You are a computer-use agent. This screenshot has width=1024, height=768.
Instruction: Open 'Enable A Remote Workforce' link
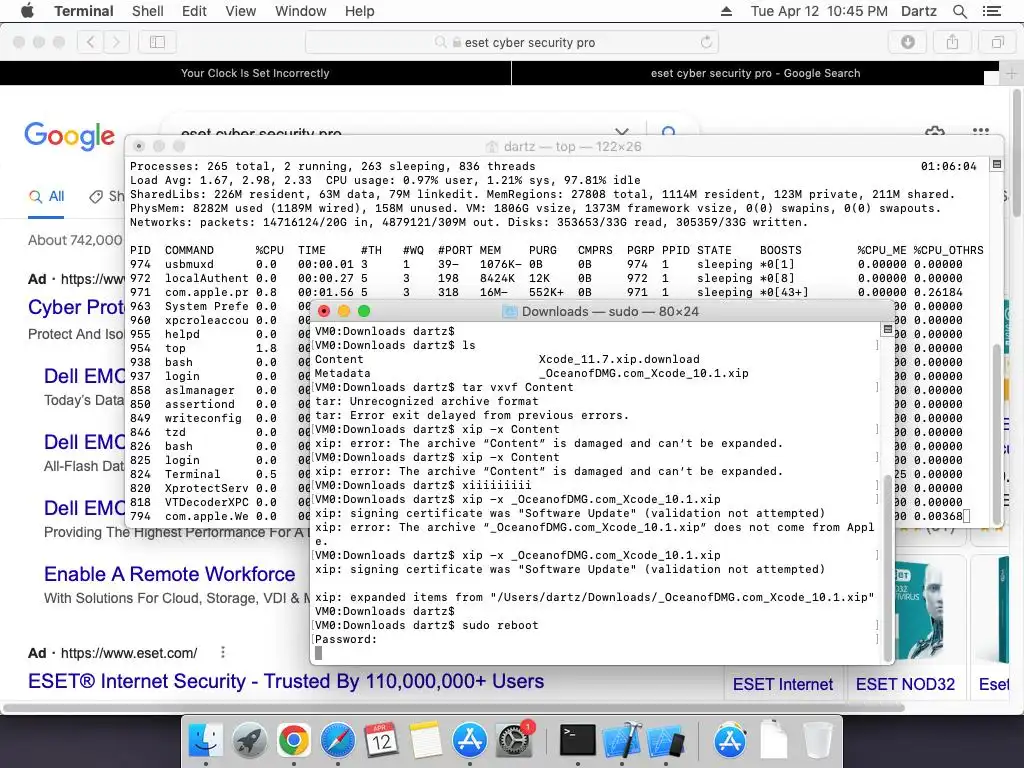click(169, 574)
